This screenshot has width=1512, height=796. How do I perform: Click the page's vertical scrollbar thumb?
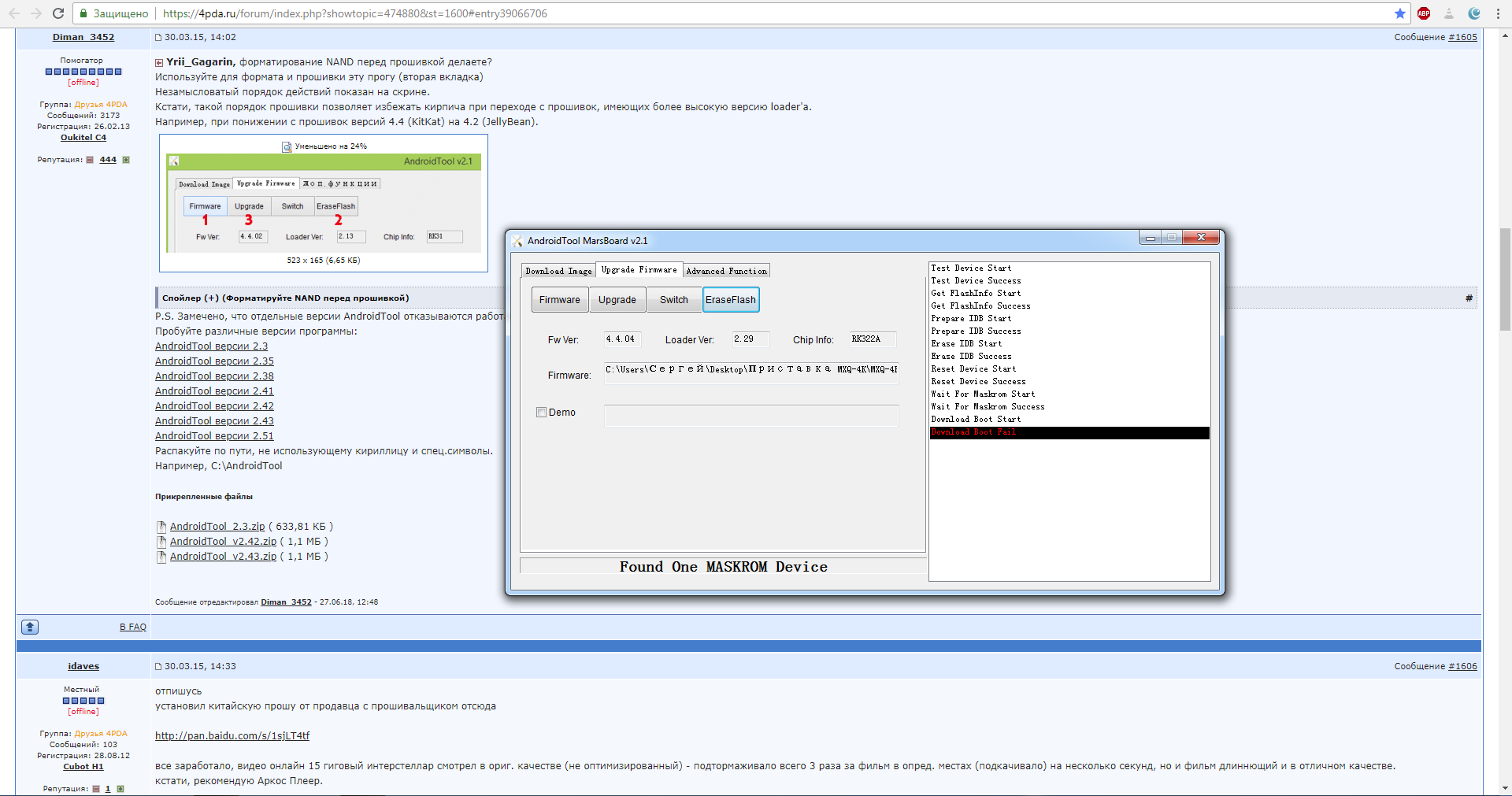click(x=1505, y=280)
